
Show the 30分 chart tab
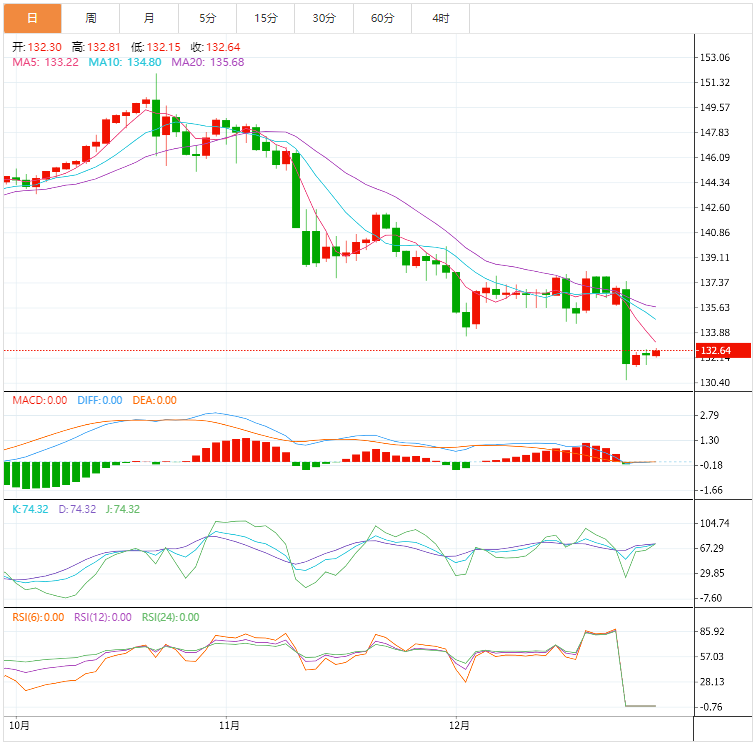pos(324,18)
